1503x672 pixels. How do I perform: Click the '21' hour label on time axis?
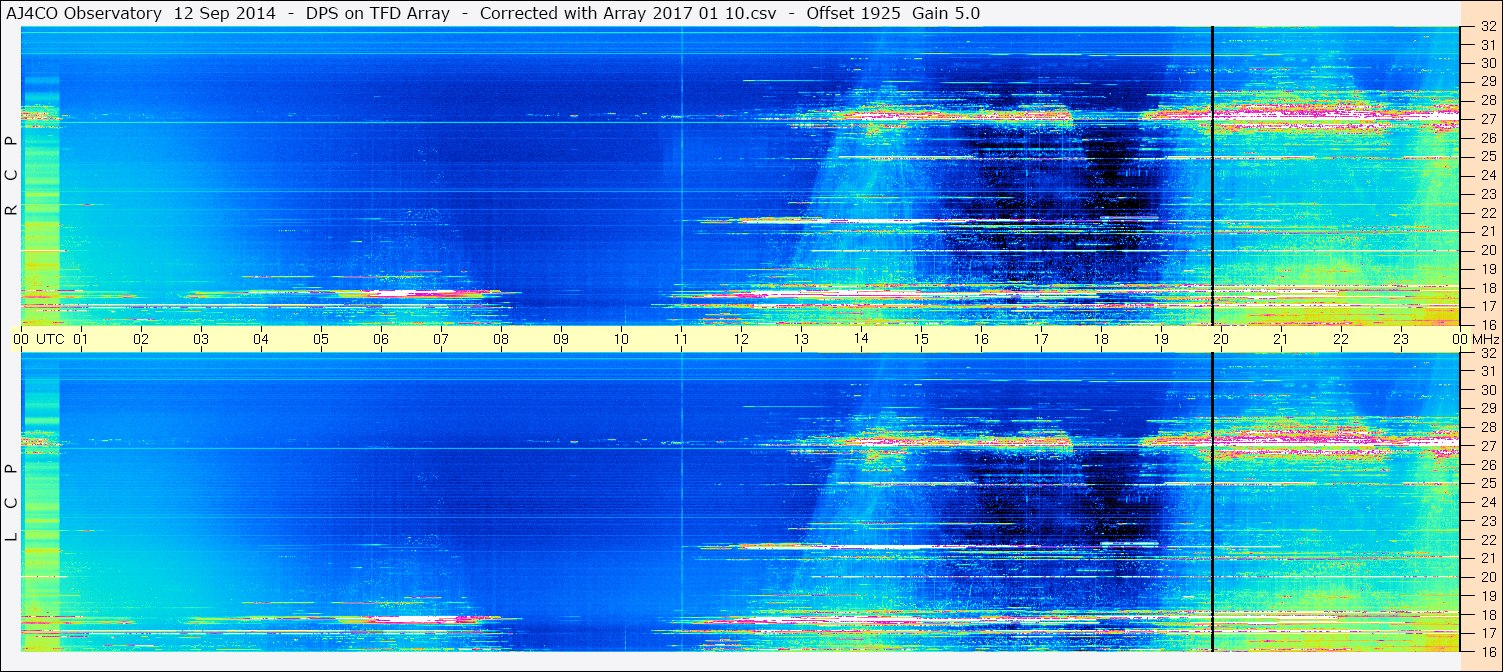1281,339
